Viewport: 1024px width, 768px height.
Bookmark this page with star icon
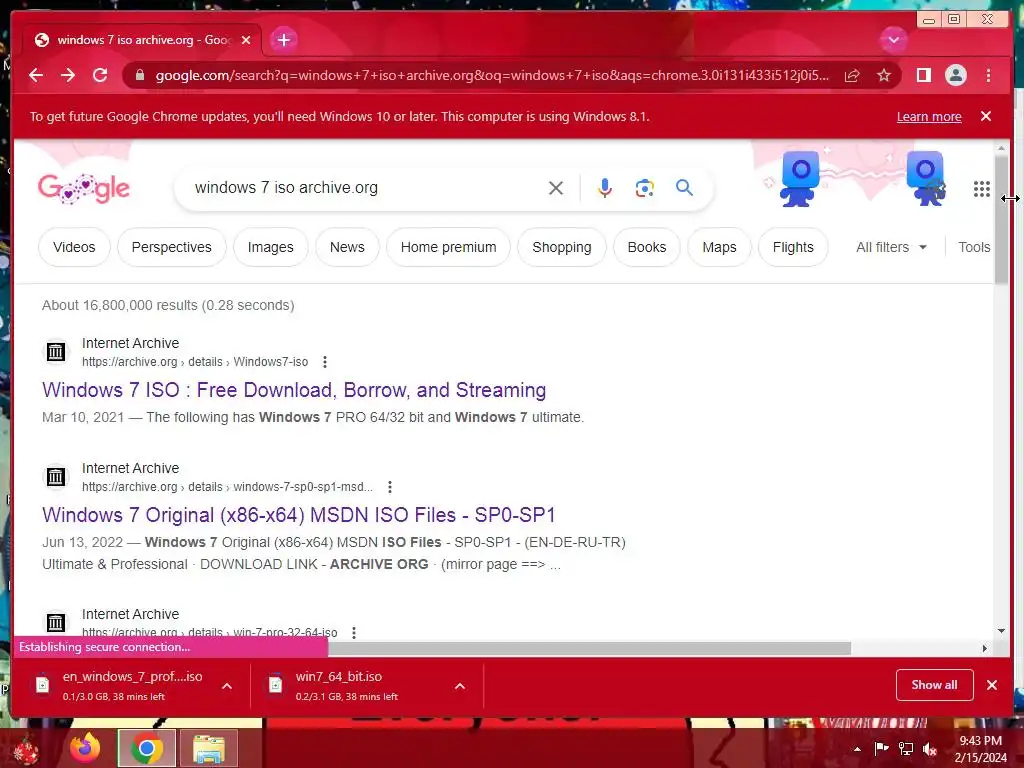click(884, 76)
